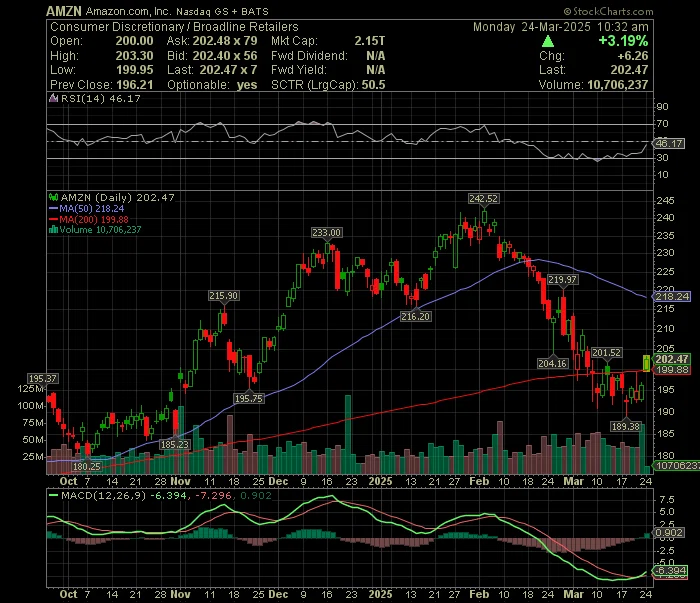The width and height of the screenshot is (700, 603).
Task: Click the 195.37 price label at chart left
Action: pos(43,378)
